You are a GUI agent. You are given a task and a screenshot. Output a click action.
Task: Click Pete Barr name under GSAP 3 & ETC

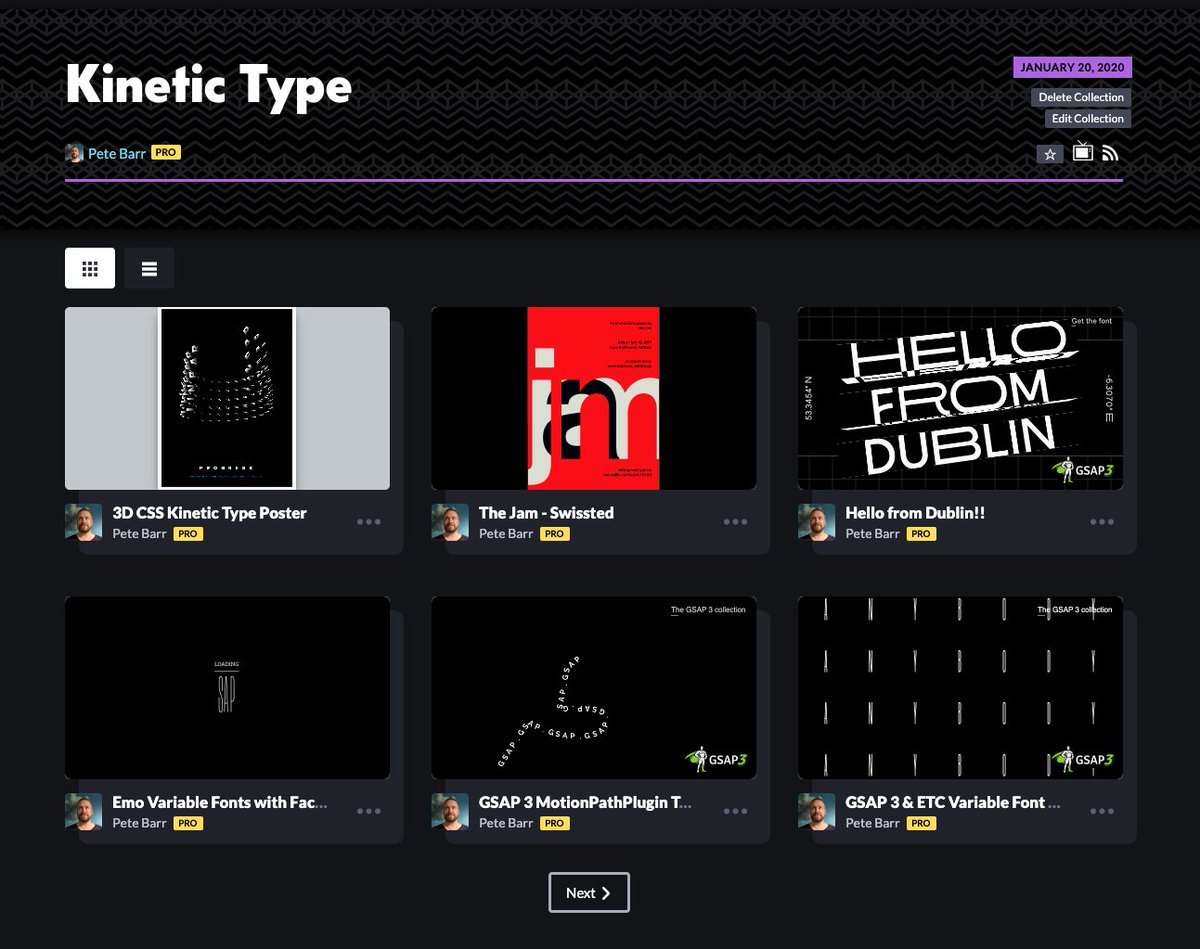pos(872,823)
